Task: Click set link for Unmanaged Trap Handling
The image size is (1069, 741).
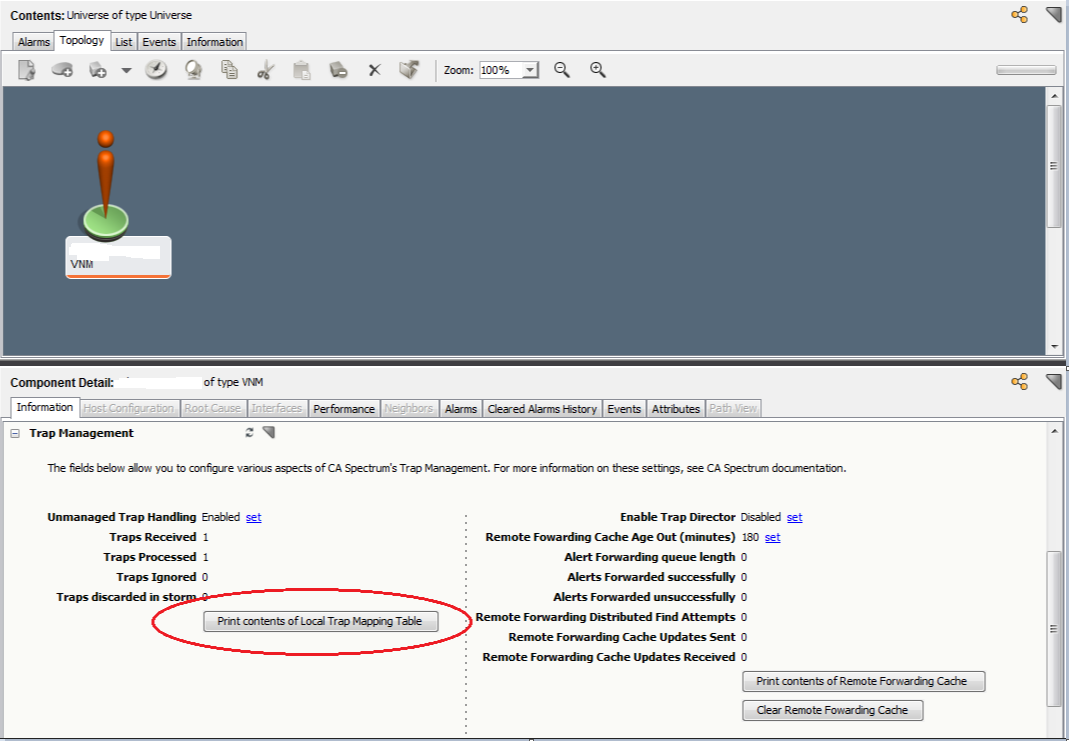Action: 254,517
